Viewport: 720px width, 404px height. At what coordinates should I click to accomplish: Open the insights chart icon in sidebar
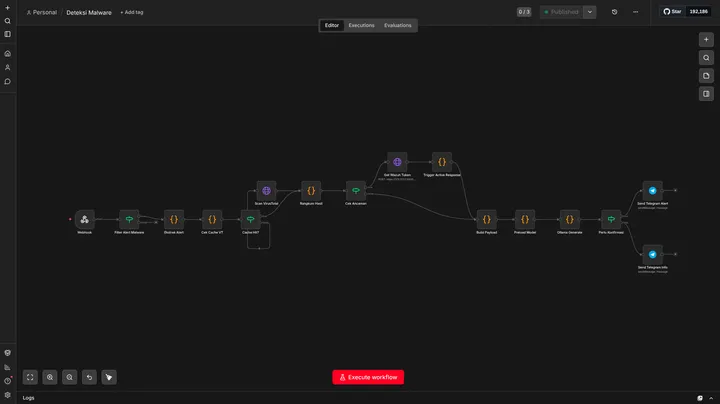[7, 367]
